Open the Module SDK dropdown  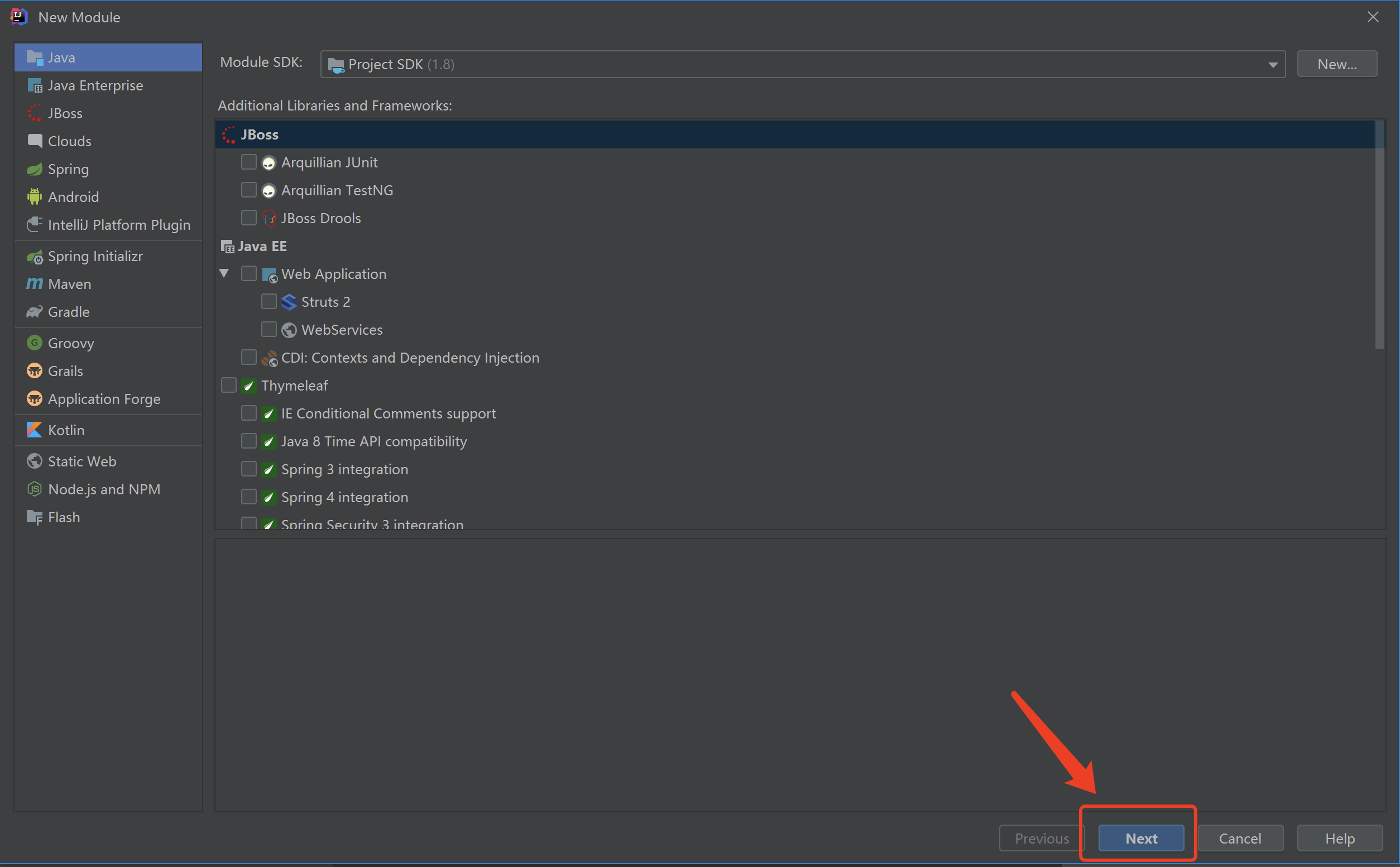click(x=1272, y=64)
